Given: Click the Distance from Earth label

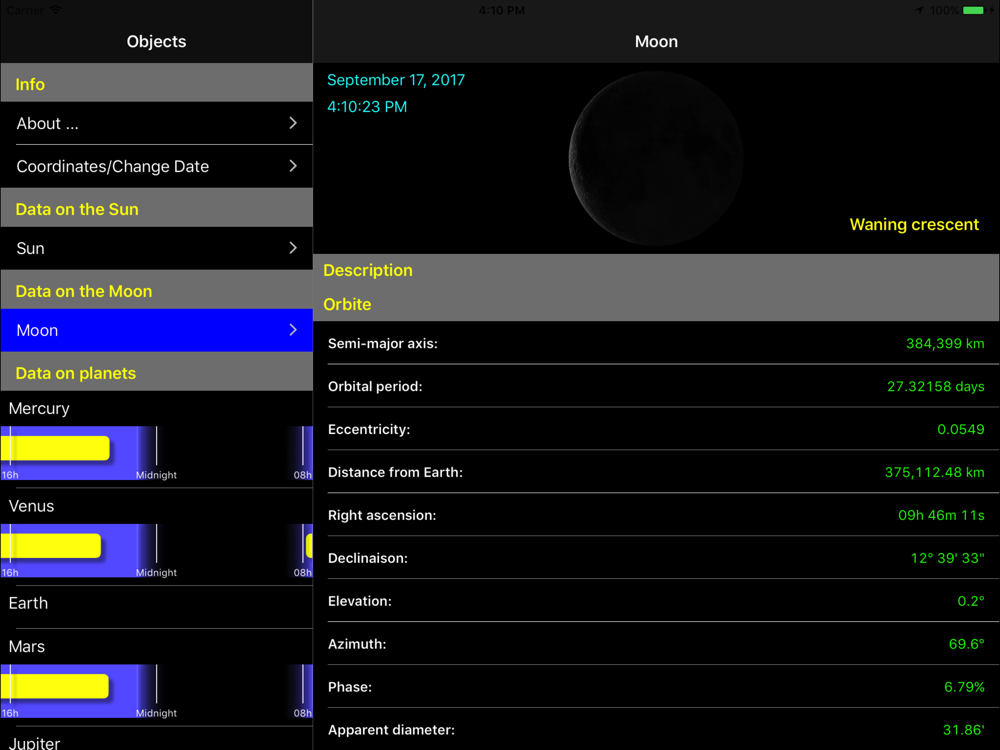Looking at the screenshot, I should click(x=395, y=473).
